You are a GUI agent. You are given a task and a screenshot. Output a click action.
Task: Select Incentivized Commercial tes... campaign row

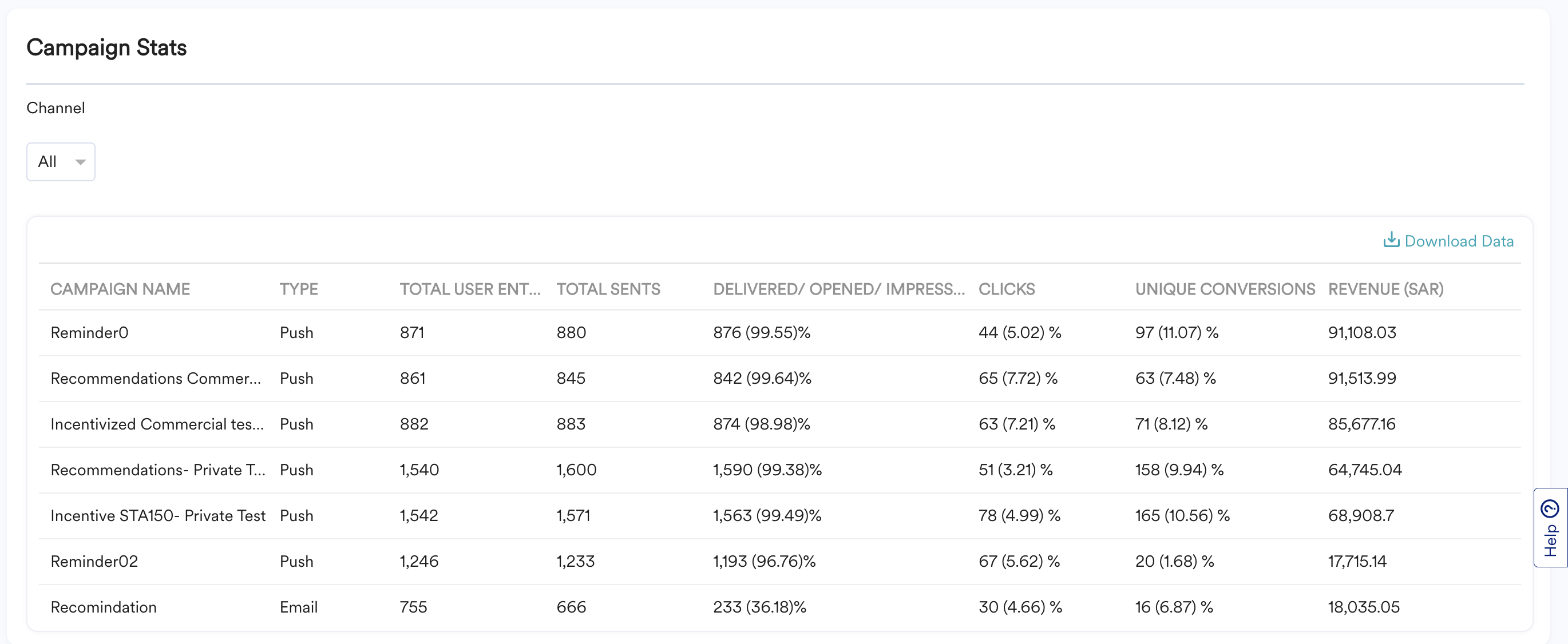point(156,424)
